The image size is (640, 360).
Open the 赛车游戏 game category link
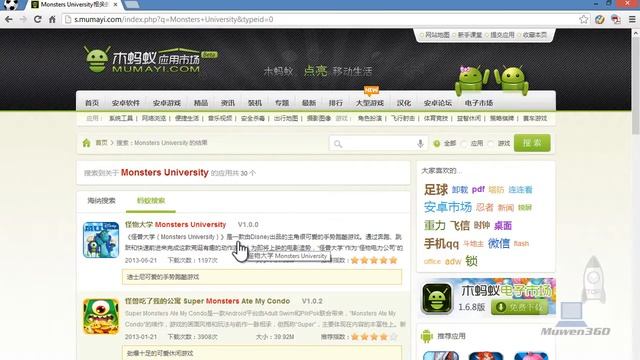pyautogui.click(x=535, y=118)
